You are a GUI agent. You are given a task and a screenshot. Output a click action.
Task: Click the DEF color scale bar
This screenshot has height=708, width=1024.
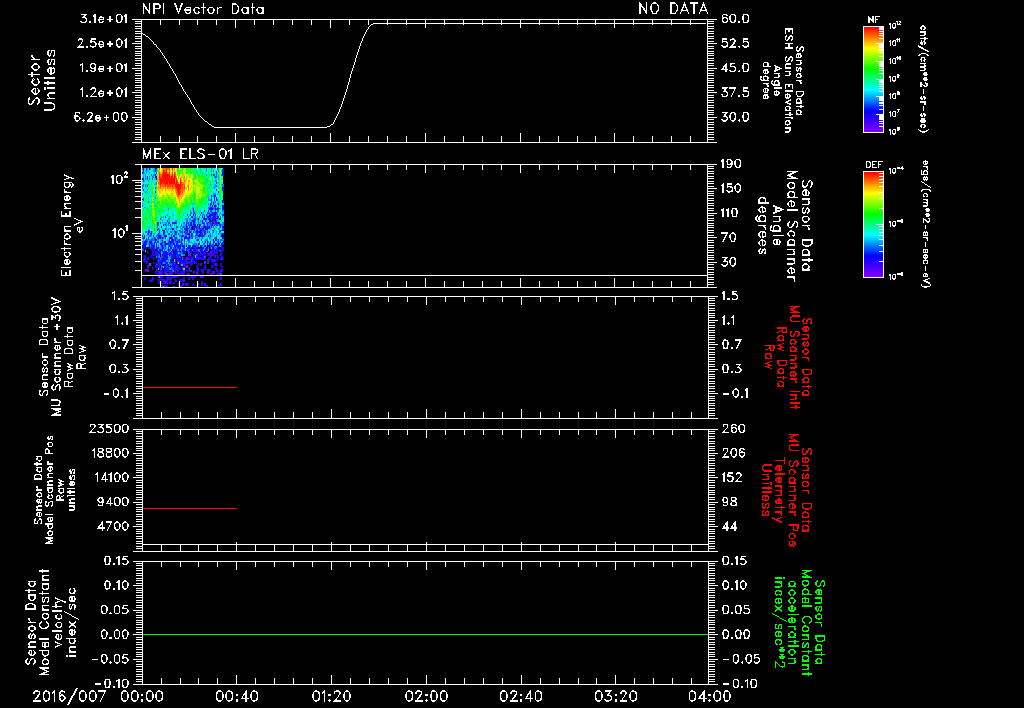pyautogui.click(x=873, y=224)
